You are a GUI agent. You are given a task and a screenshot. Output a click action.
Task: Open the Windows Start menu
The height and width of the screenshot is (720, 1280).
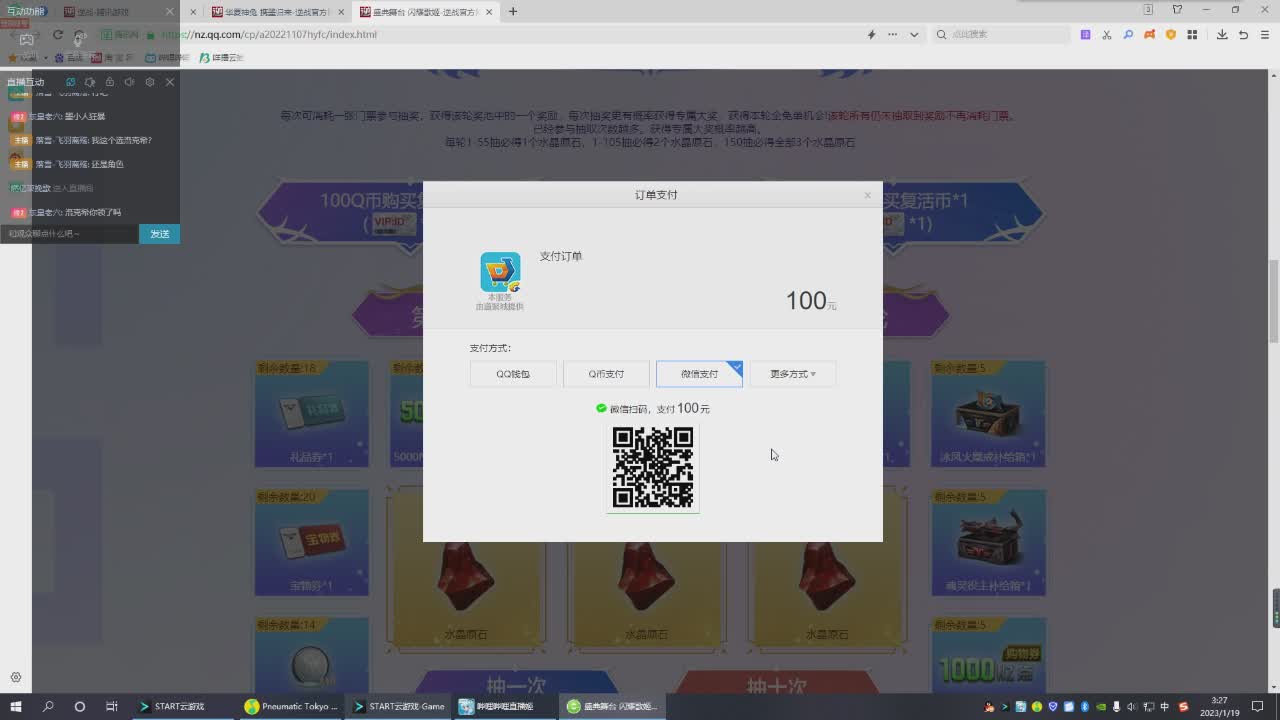(16, 706)
